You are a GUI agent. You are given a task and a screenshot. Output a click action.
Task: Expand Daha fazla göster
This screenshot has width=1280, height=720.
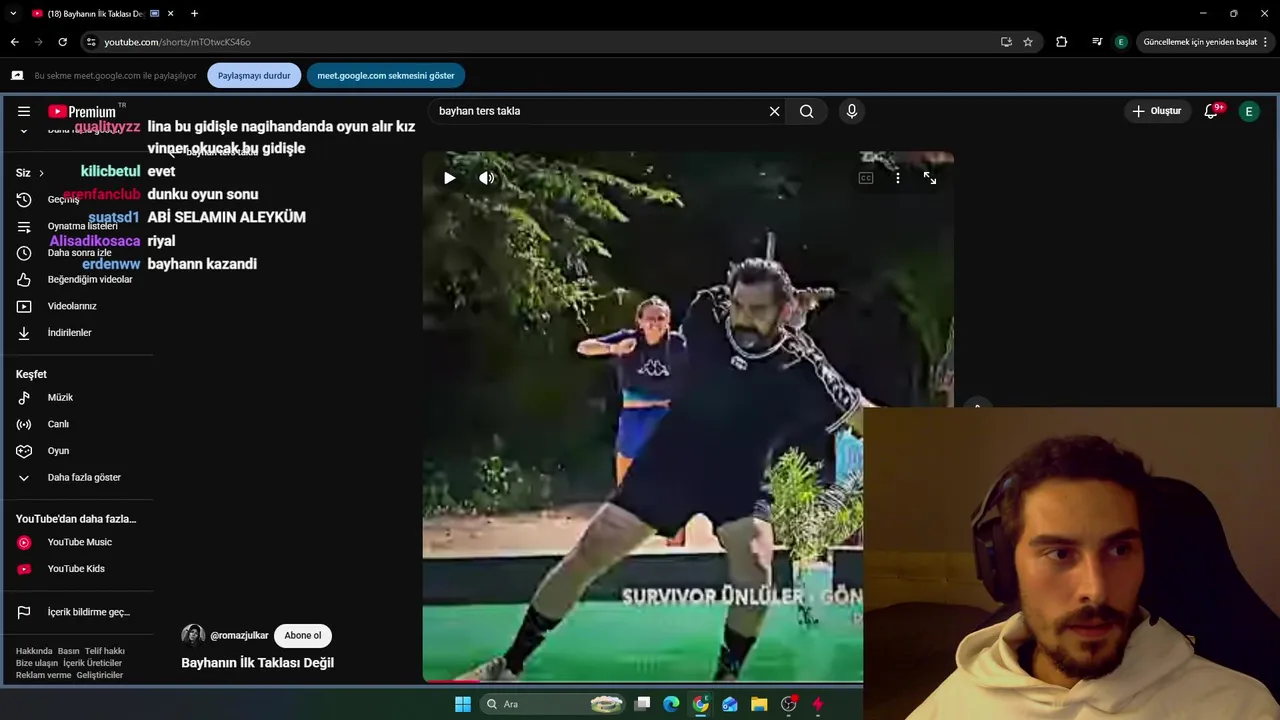point(84,478)
